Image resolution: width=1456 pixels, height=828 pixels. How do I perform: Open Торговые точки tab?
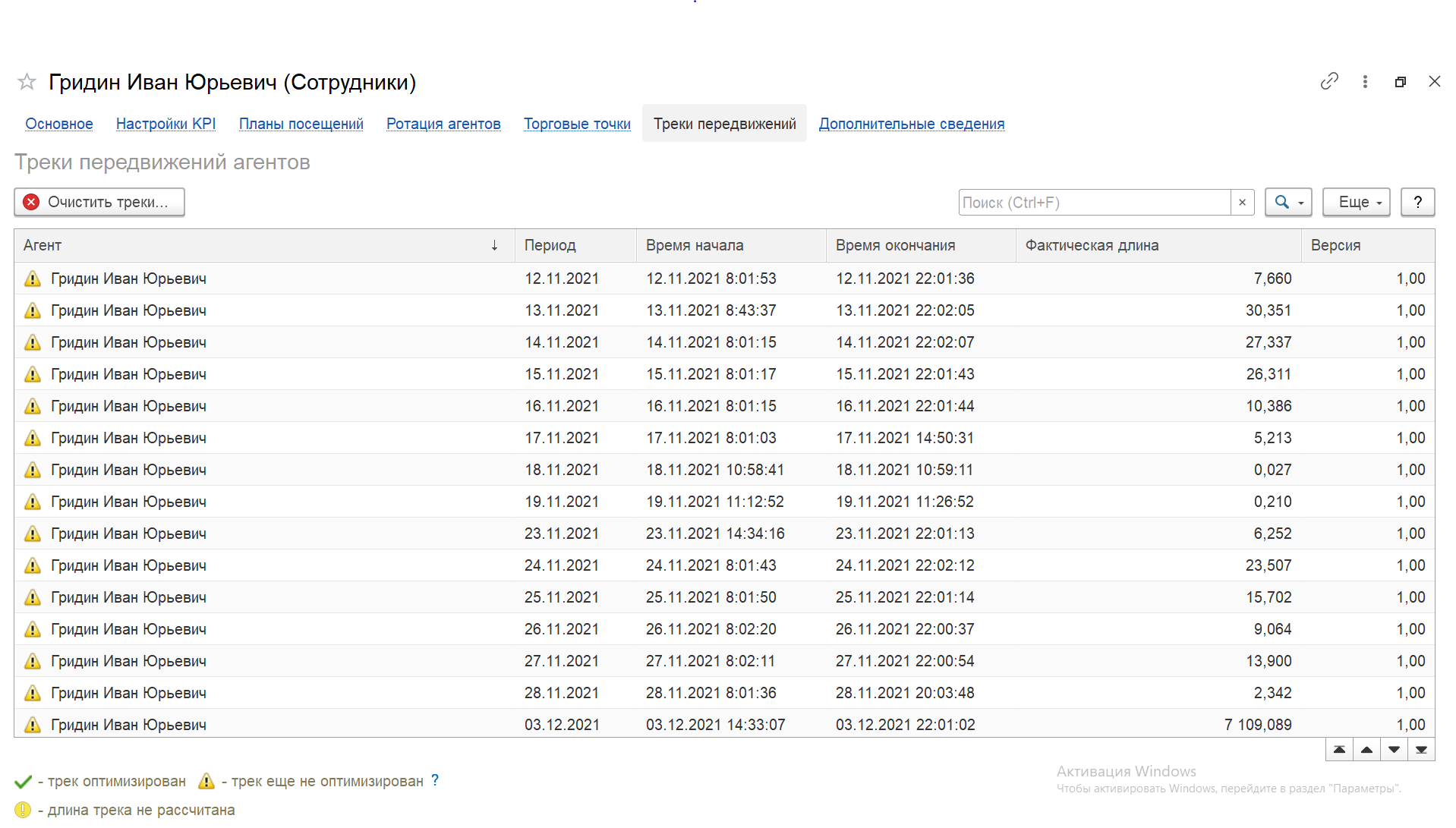pos(577,124)
